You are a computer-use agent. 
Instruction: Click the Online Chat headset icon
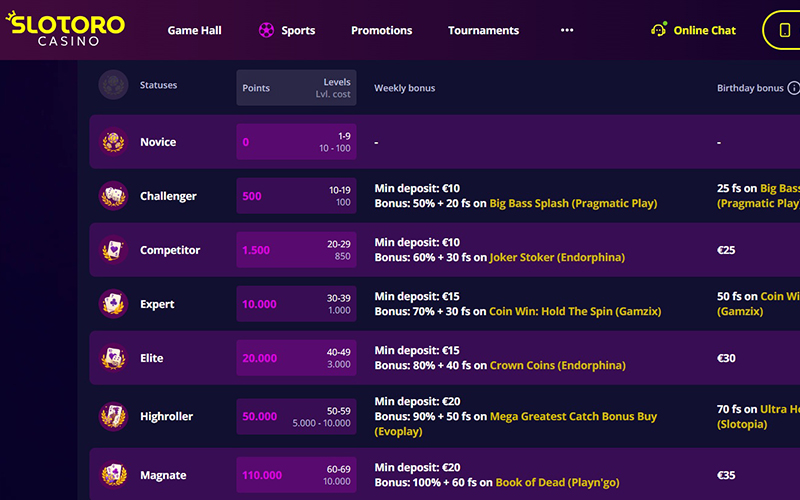tap(659, 30)
